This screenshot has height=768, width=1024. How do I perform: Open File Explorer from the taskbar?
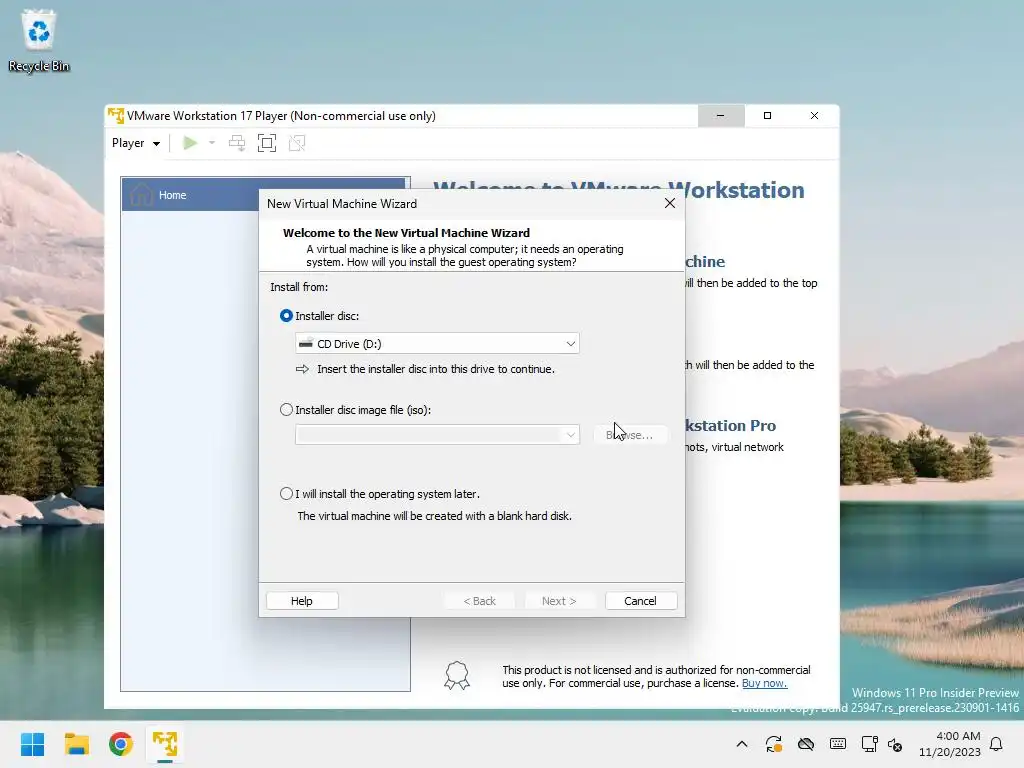click(x=76, y=744)
